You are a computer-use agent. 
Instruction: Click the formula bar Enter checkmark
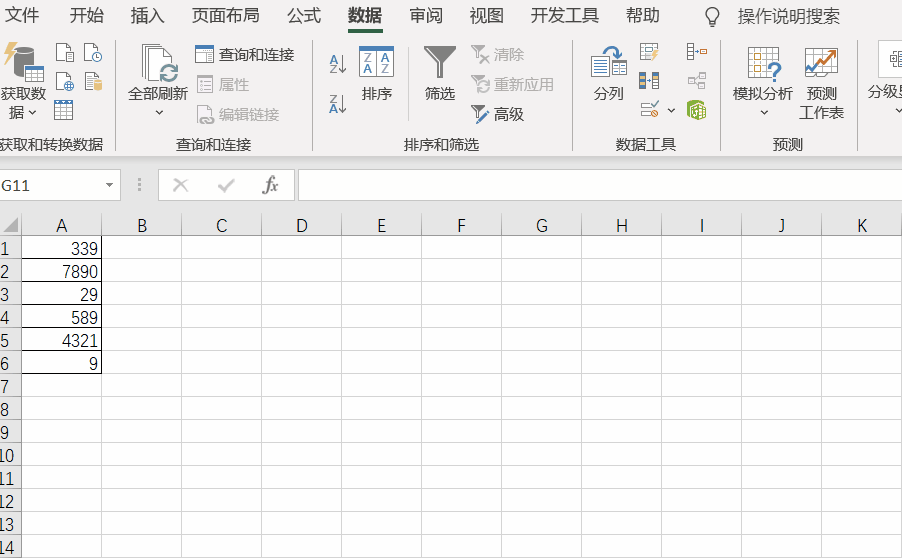click(x=226, y=185)
